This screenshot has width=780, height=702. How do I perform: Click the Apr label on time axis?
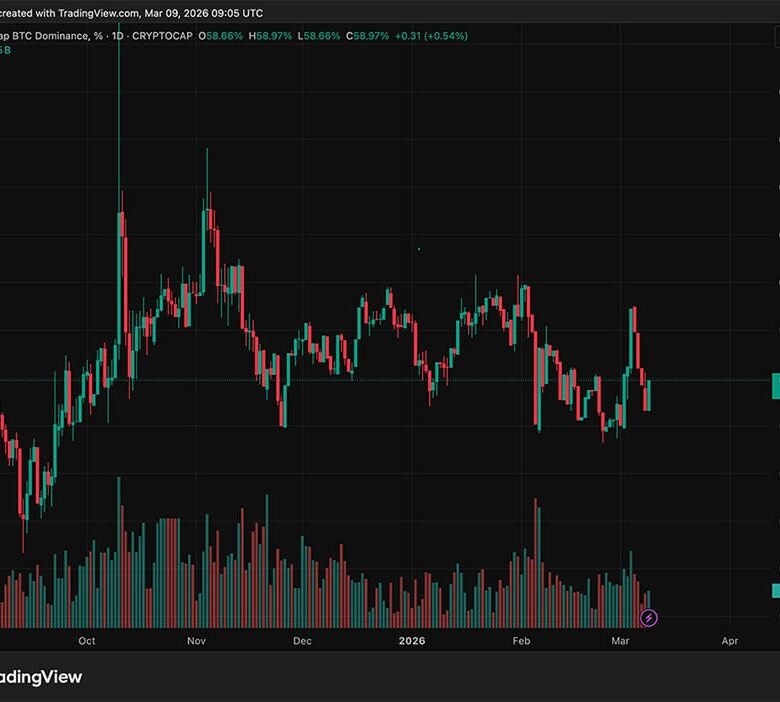coord(729,641)
